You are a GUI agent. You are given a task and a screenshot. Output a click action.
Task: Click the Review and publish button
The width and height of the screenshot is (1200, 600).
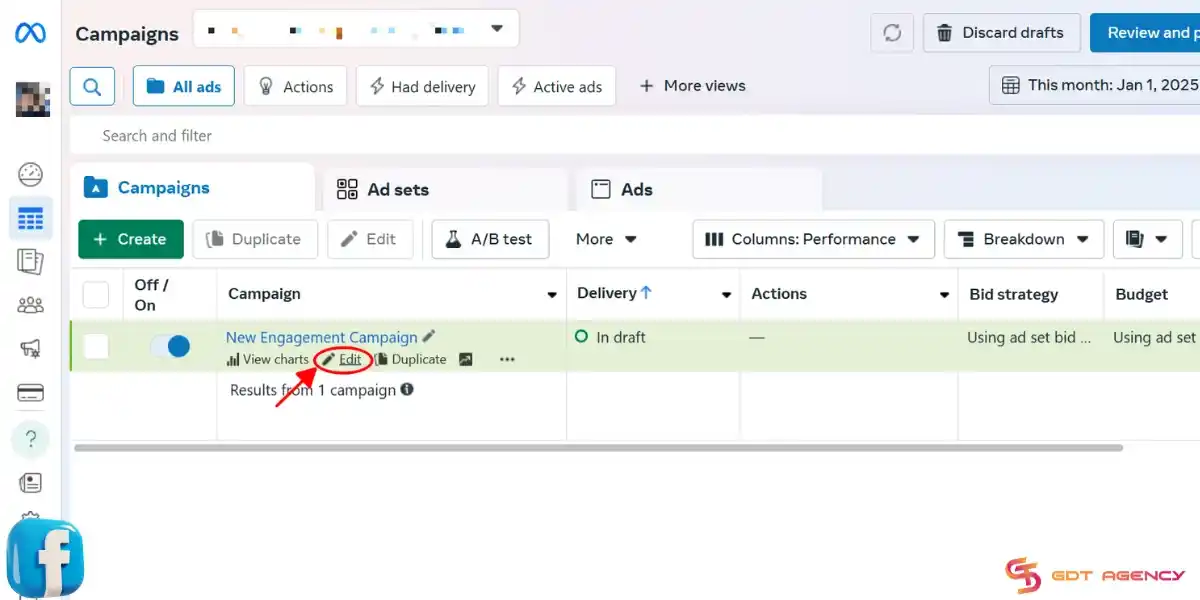(1145, 33)
